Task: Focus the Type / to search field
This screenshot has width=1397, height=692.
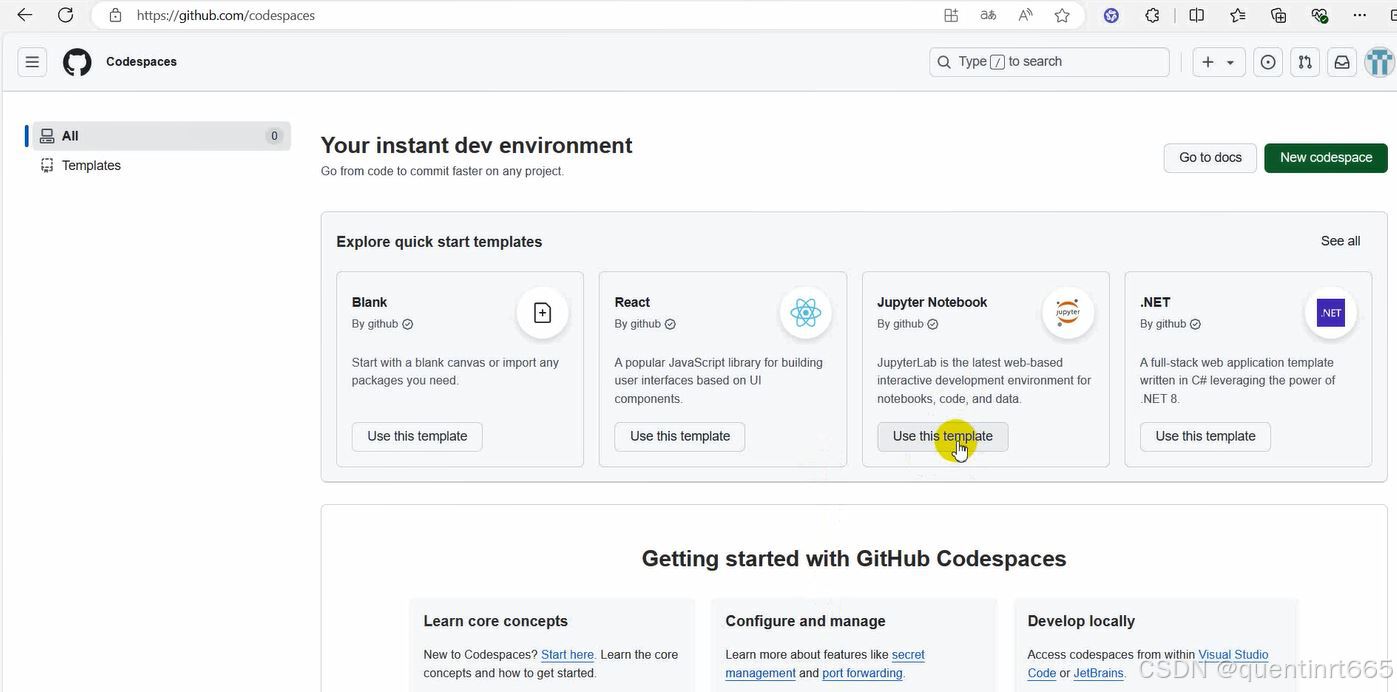Action: 1049,62
